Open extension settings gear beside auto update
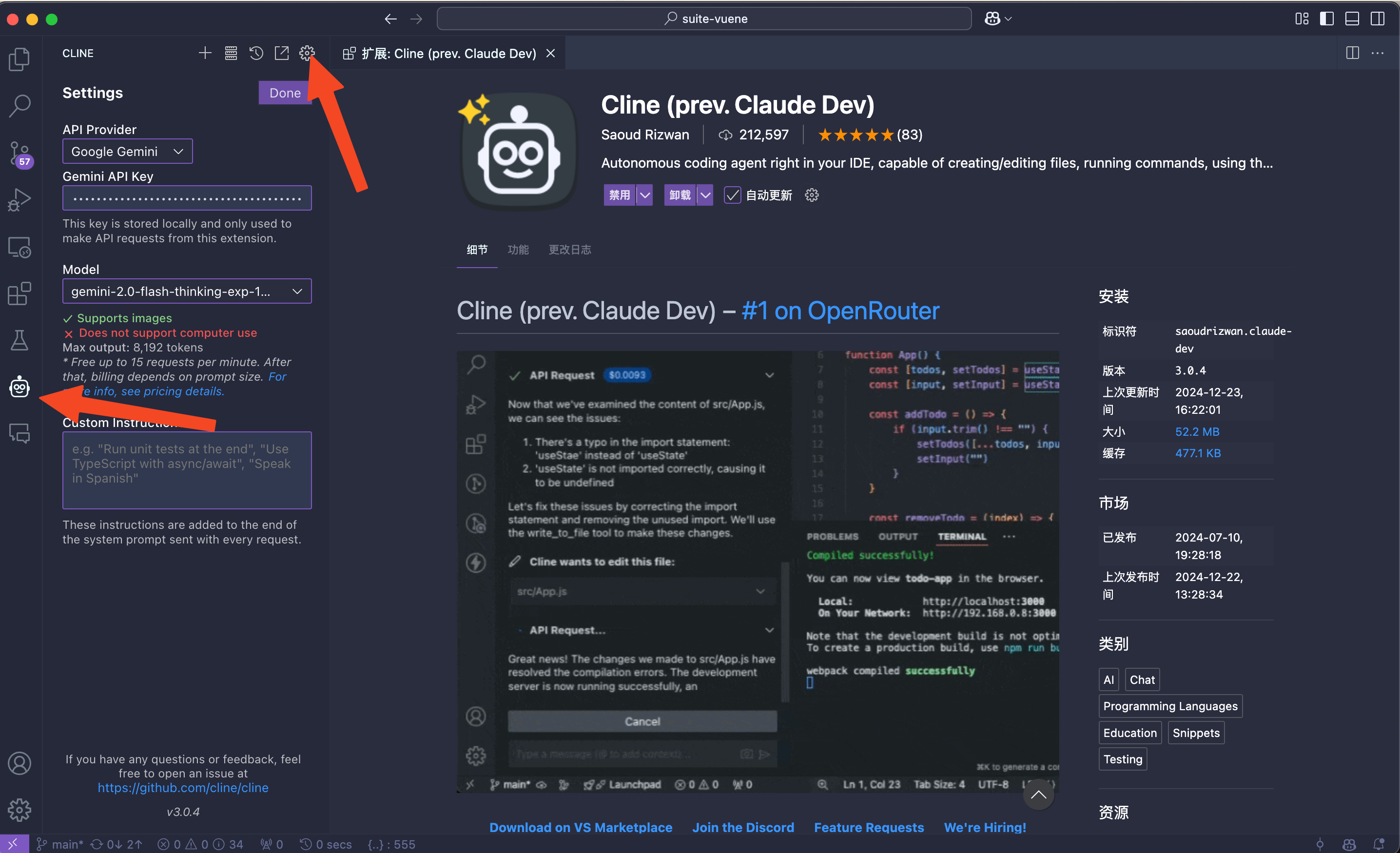Viewport: 1400px width, 853px height. click(812, 195)
